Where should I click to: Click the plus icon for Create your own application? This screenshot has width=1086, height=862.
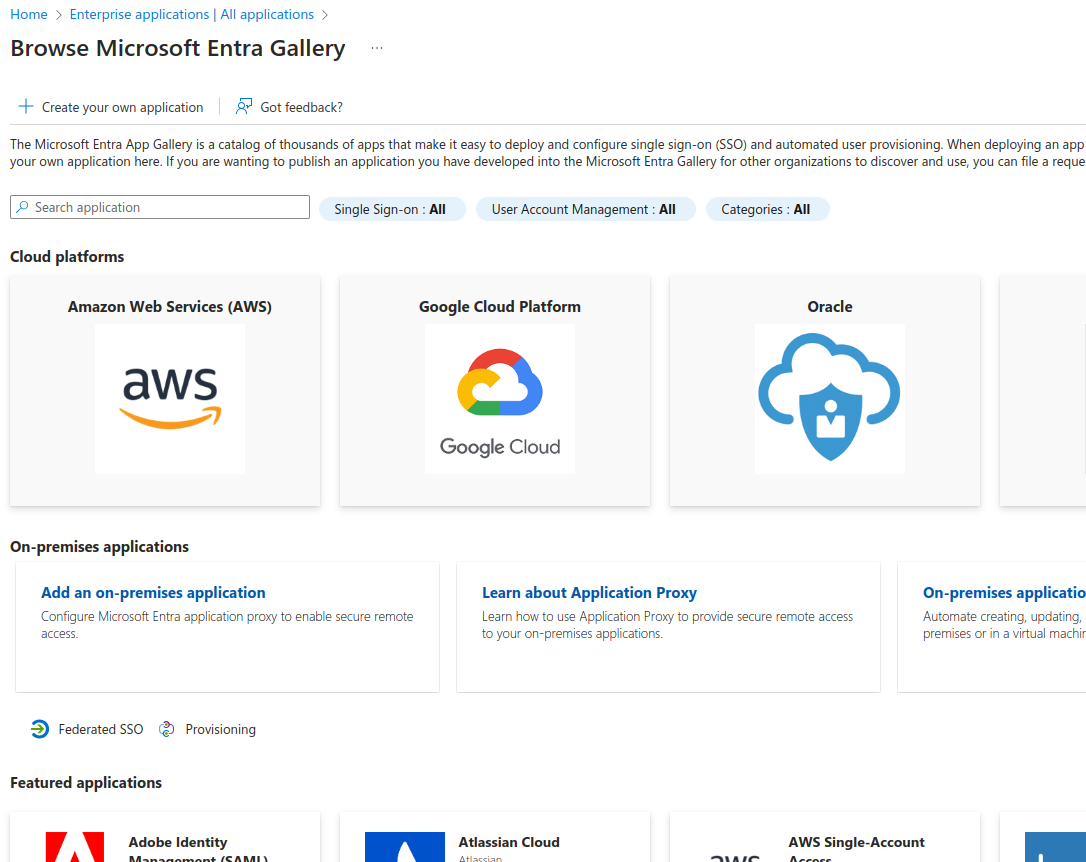pyautogui.click(x=26, y=107)
